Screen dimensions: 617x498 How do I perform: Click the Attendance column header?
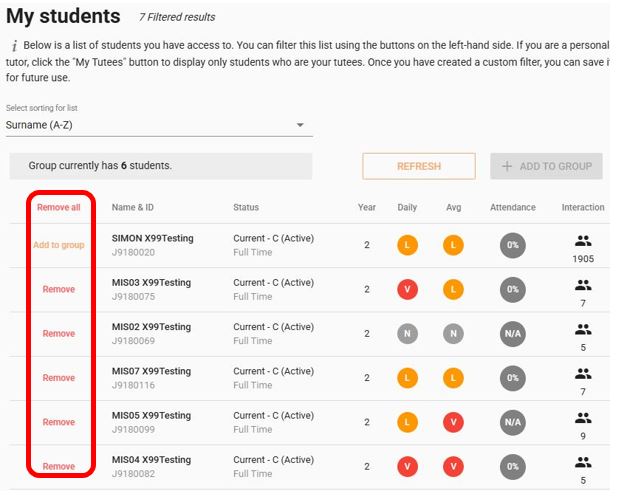[x=513, y=208]
